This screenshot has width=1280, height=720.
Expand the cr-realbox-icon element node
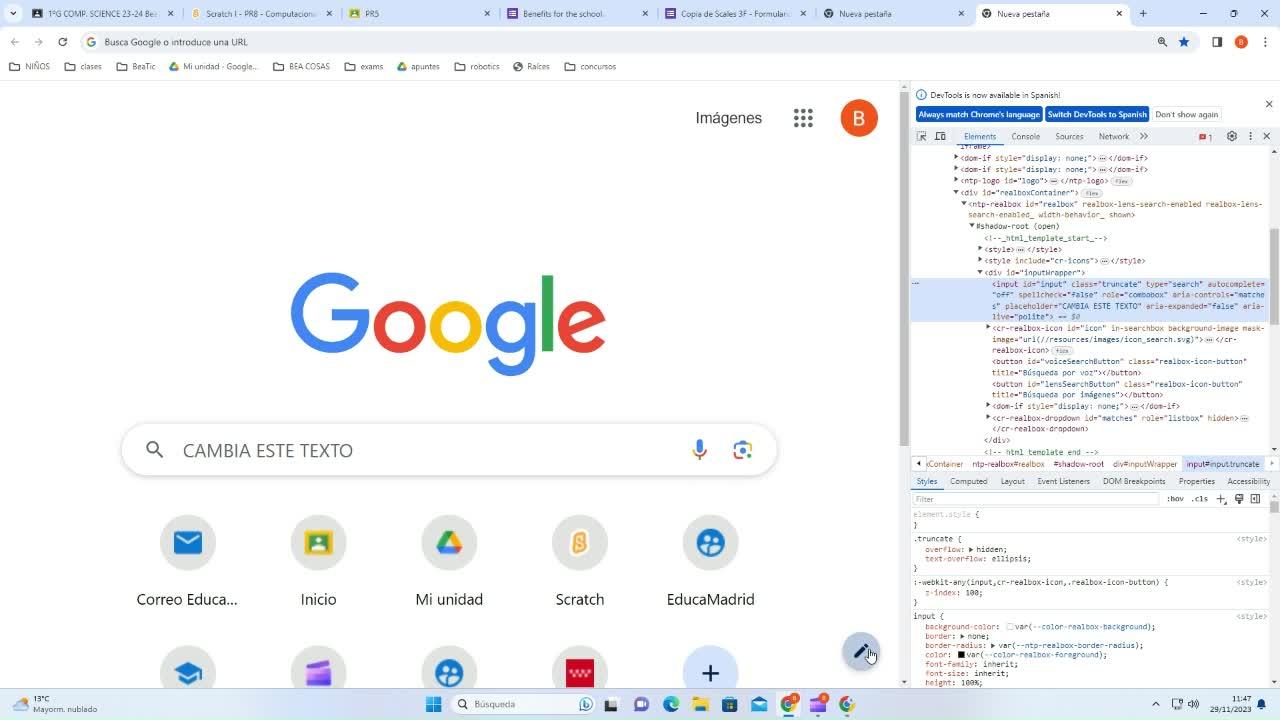(x=988, y=328)
